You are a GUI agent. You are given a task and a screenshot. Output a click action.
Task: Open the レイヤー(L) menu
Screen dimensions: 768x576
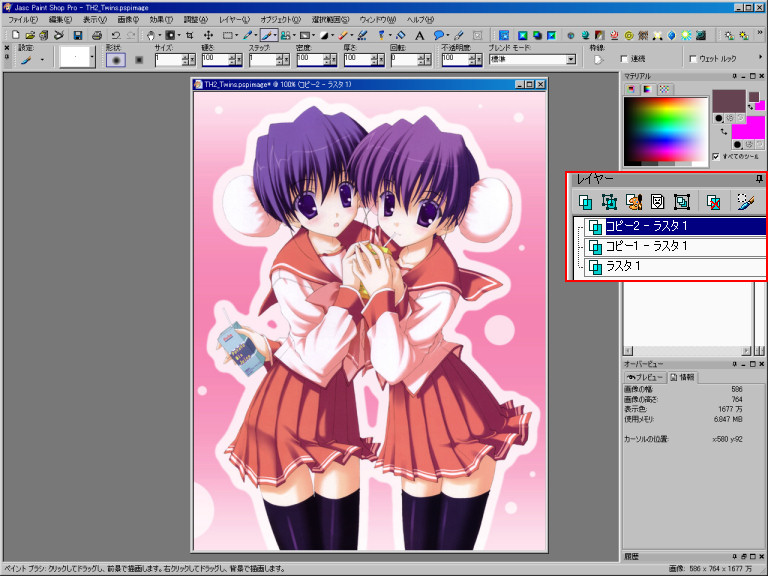tap(234, 20)
